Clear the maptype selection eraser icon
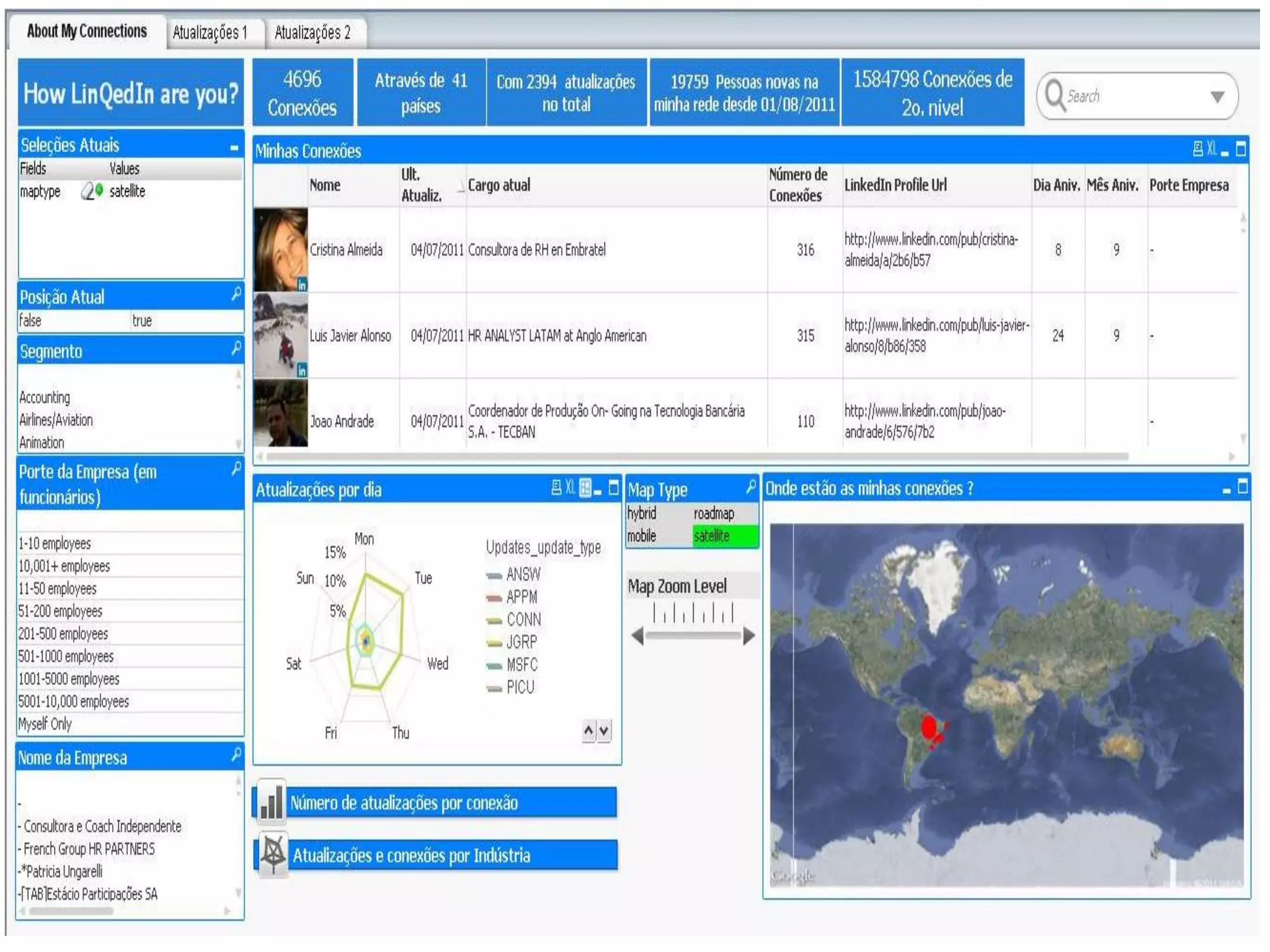The height and width of the screenshot is (952, 1270). (x=87, y=192)
